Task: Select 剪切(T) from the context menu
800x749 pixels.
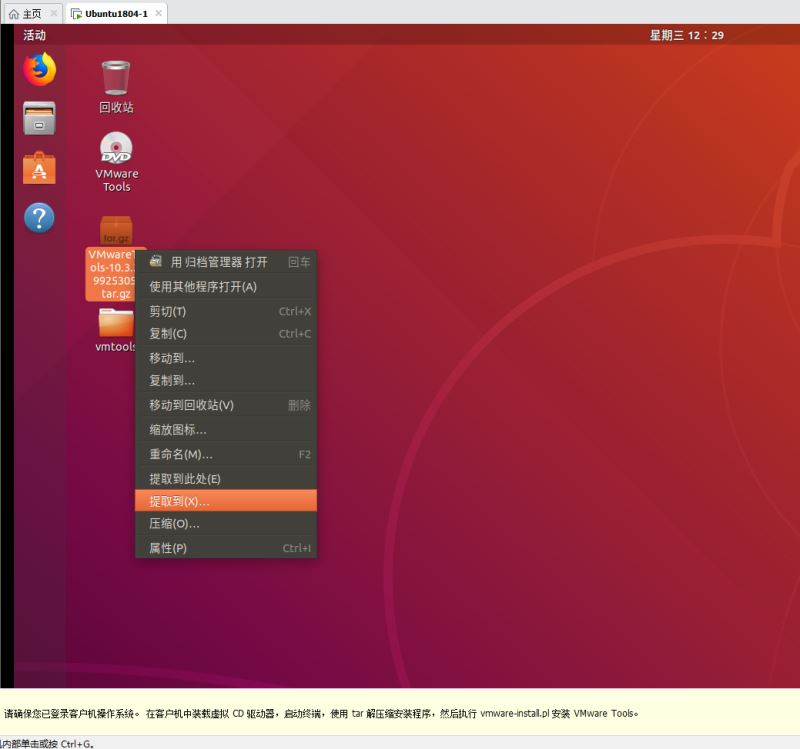Action: (x=226, y=311)
